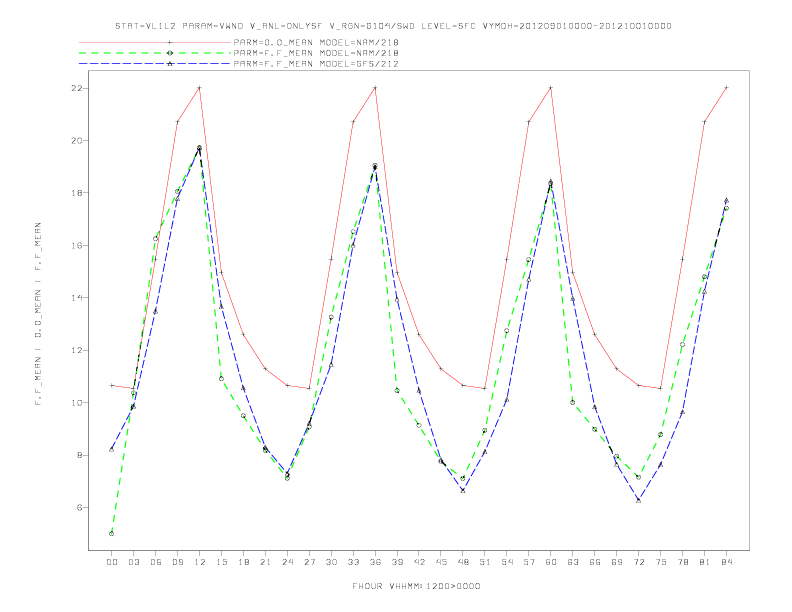Click x-axis forecast hour label 57

tap(529, 562)
